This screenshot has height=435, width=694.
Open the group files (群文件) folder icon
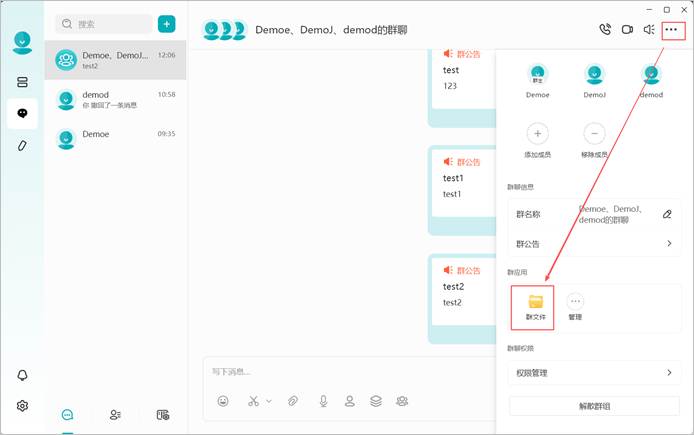click(536, 301)
